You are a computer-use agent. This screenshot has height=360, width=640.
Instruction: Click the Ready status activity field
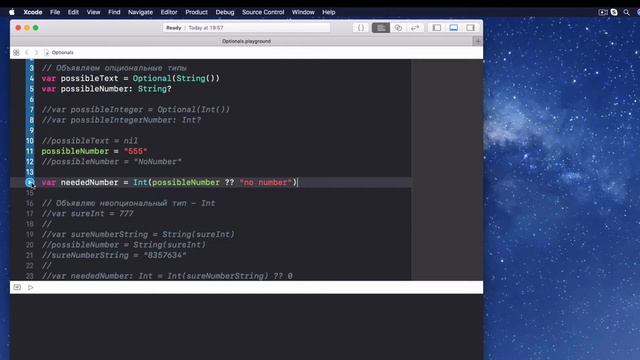point(247,28)
